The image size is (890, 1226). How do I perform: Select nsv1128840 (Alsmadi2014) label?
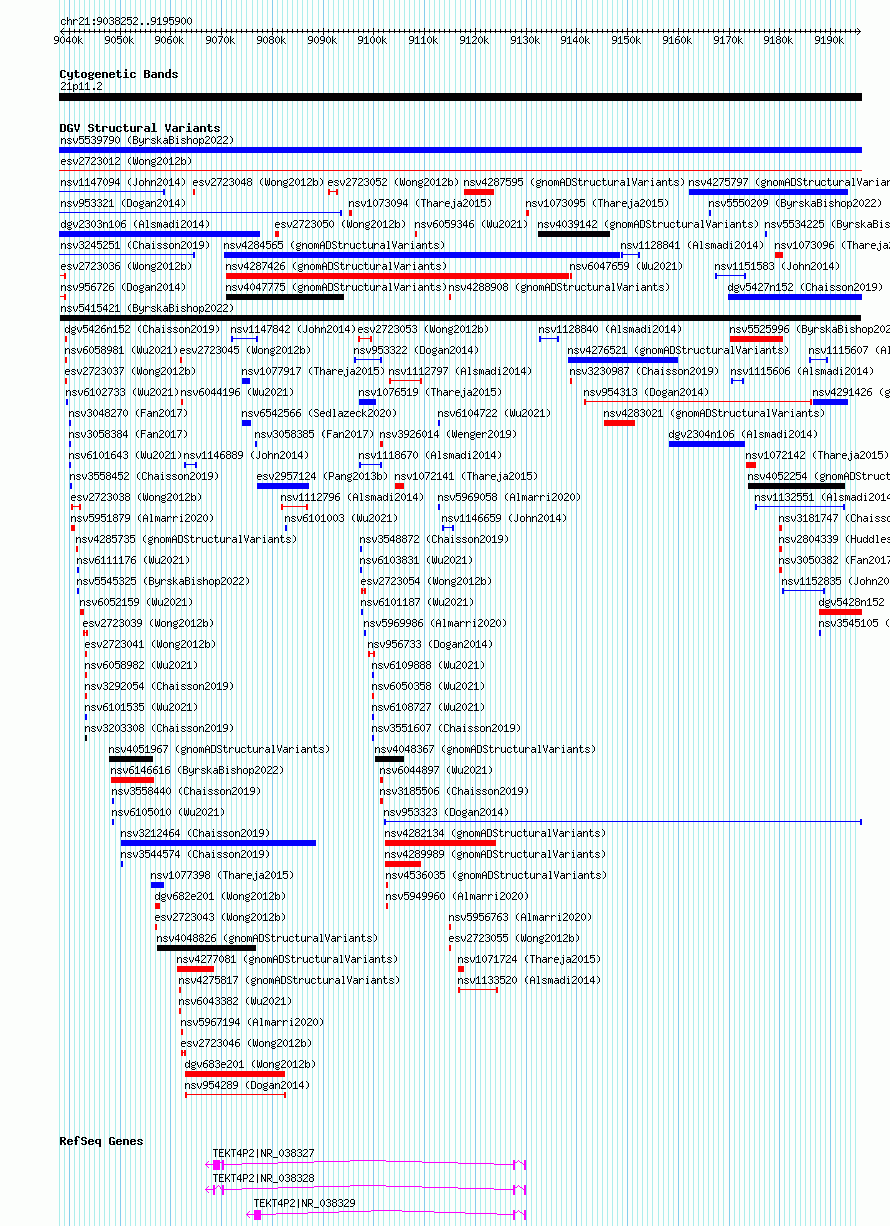[610, 329]
